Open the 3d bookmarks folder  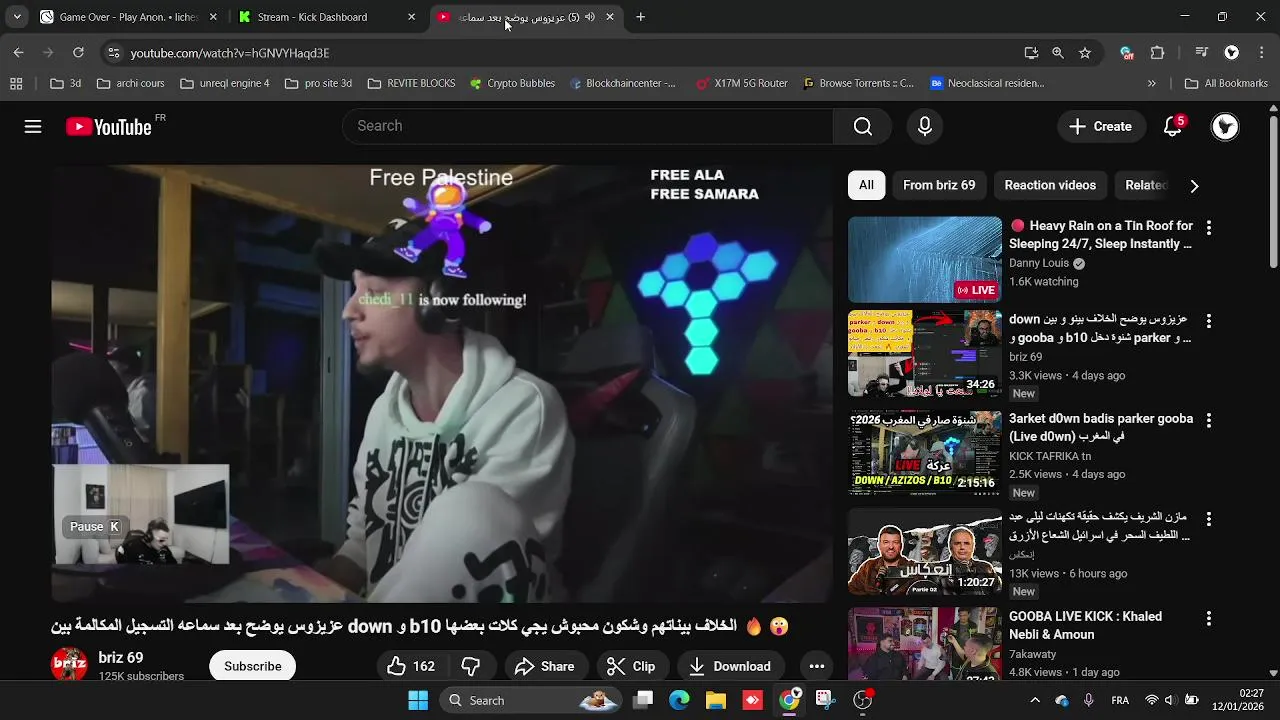(66, 84)
